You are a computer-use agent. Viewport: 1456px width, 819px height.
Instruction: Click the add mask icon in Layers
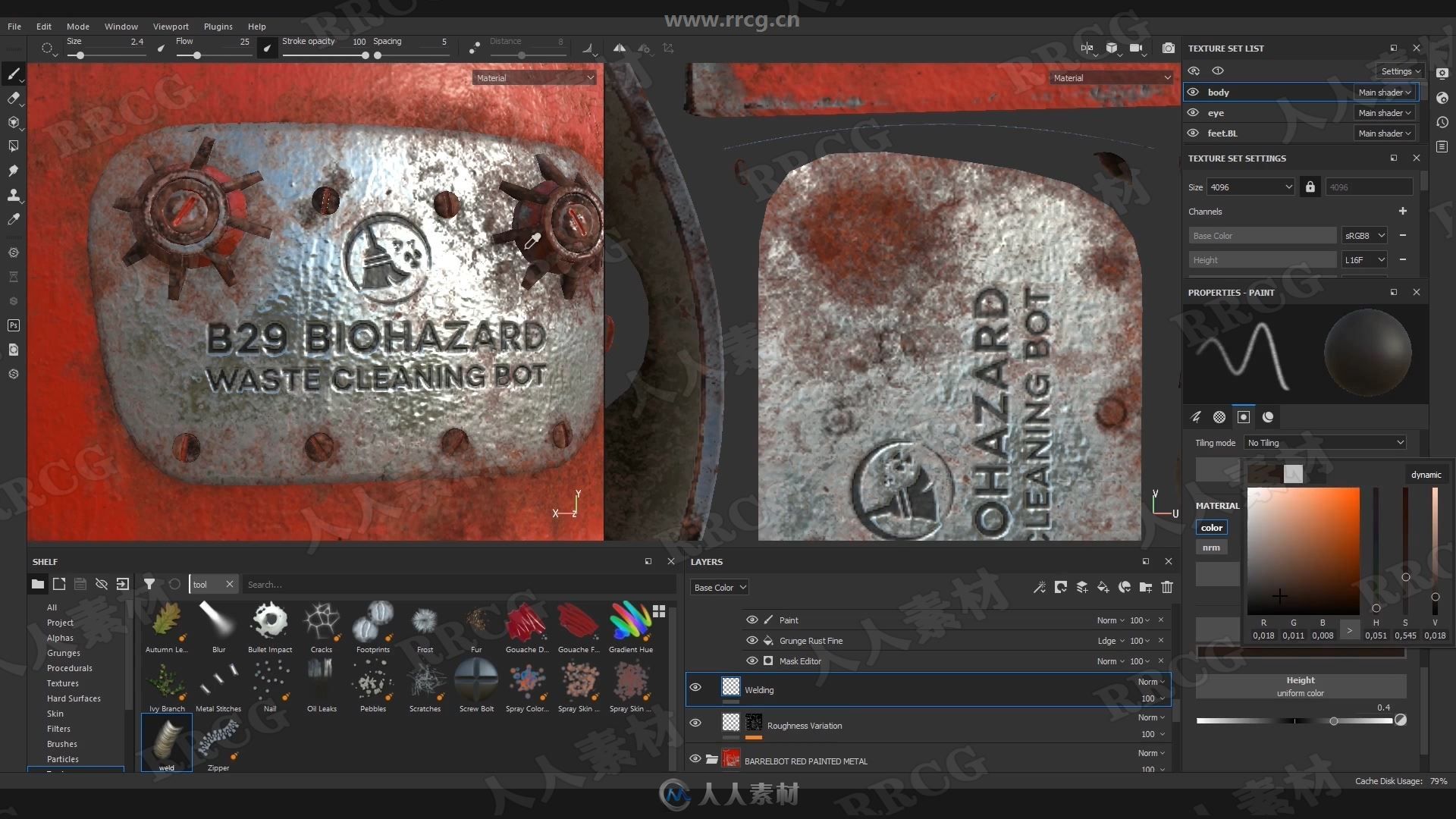click(x=1061, y=587)
